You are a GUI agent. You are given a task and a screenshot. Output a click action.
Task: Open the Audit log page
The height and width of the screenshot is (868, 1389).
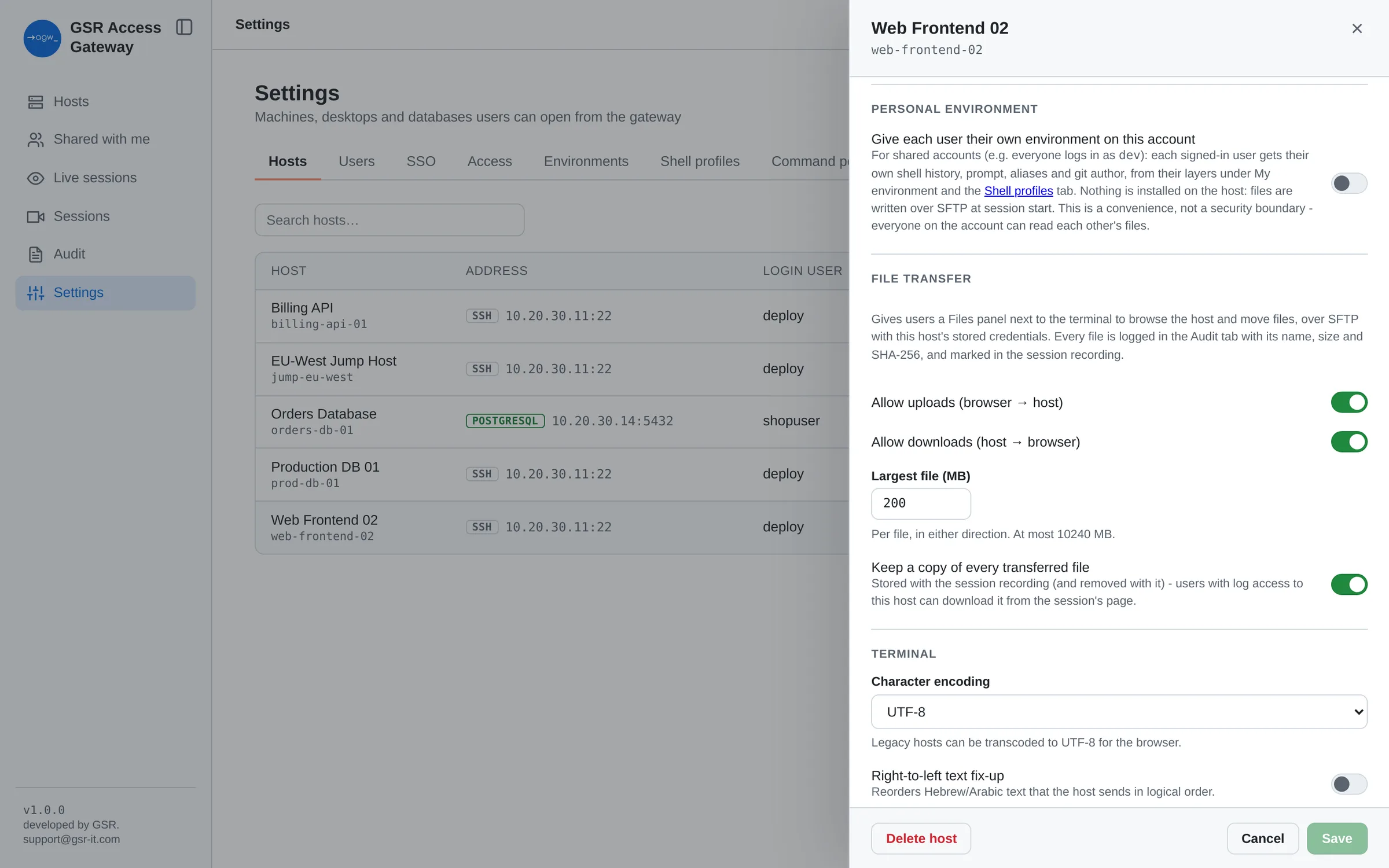(x=105, y=254)
